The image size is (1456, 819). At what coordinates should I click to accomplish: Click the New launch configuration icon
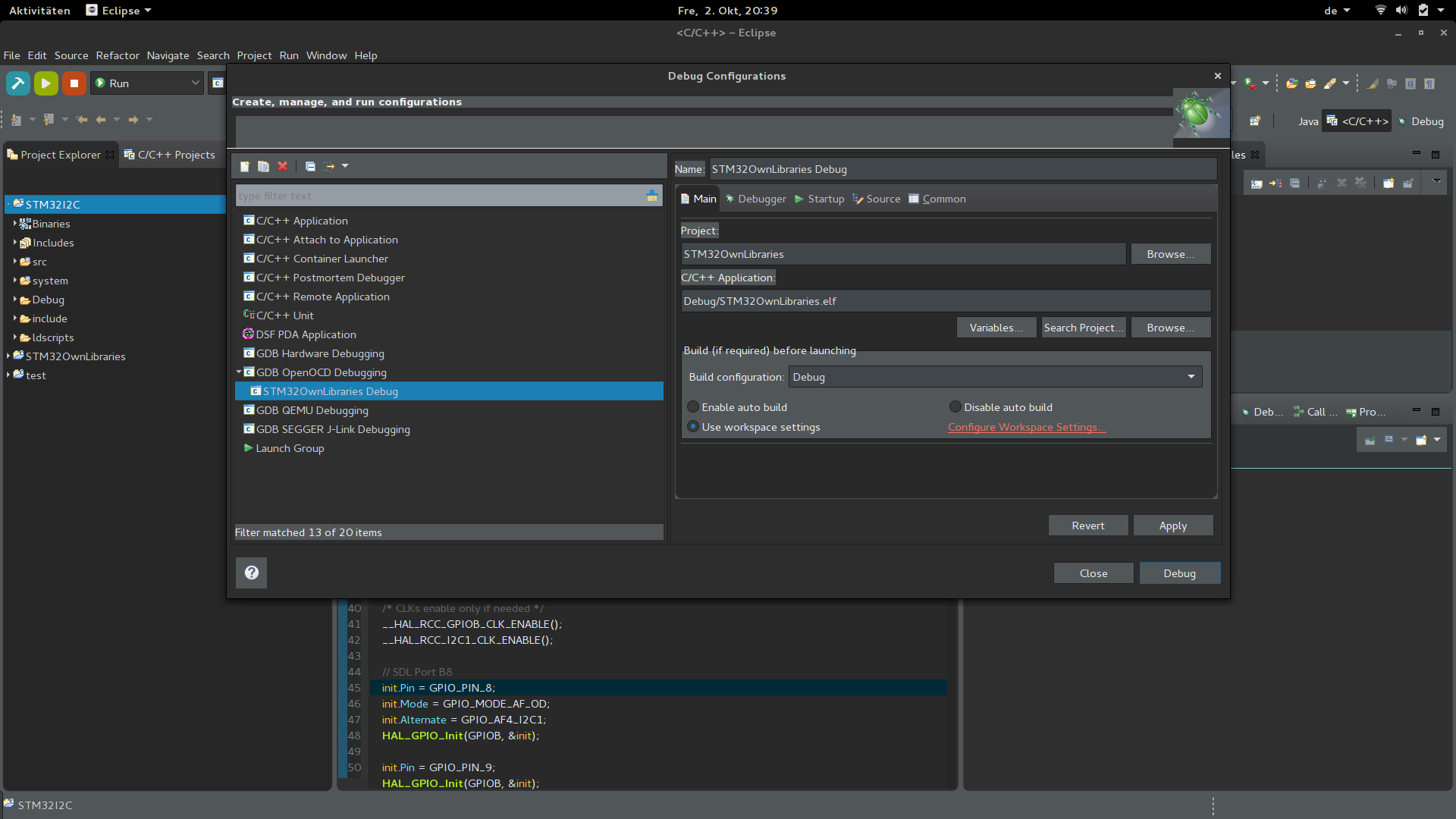point(244,166)
